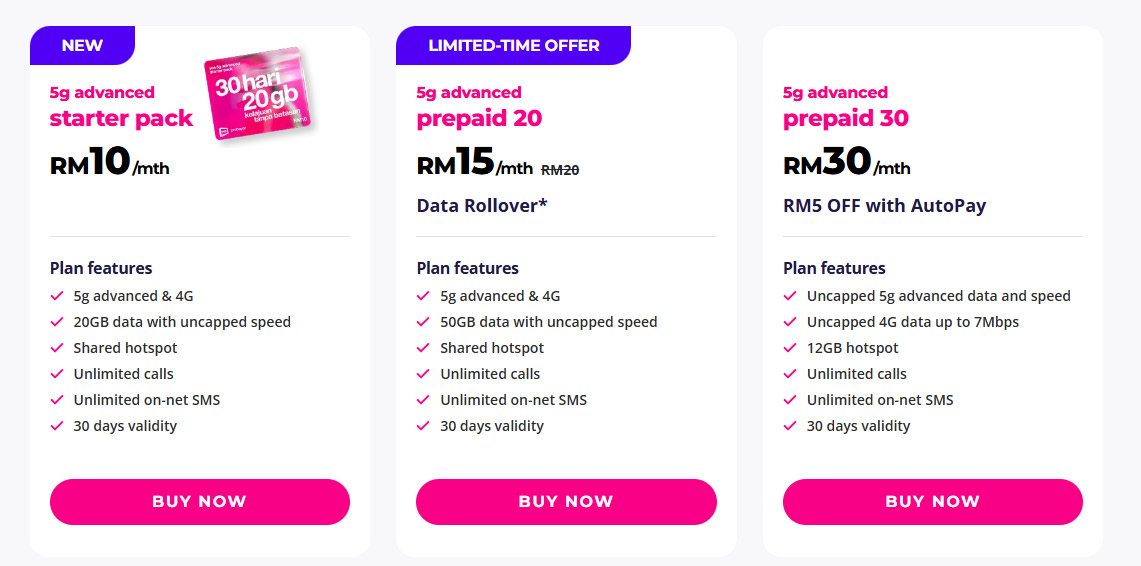Open the prepaid 20 plan title
The height and width of the screenshot is (566, 1141).
pos(479,119)
